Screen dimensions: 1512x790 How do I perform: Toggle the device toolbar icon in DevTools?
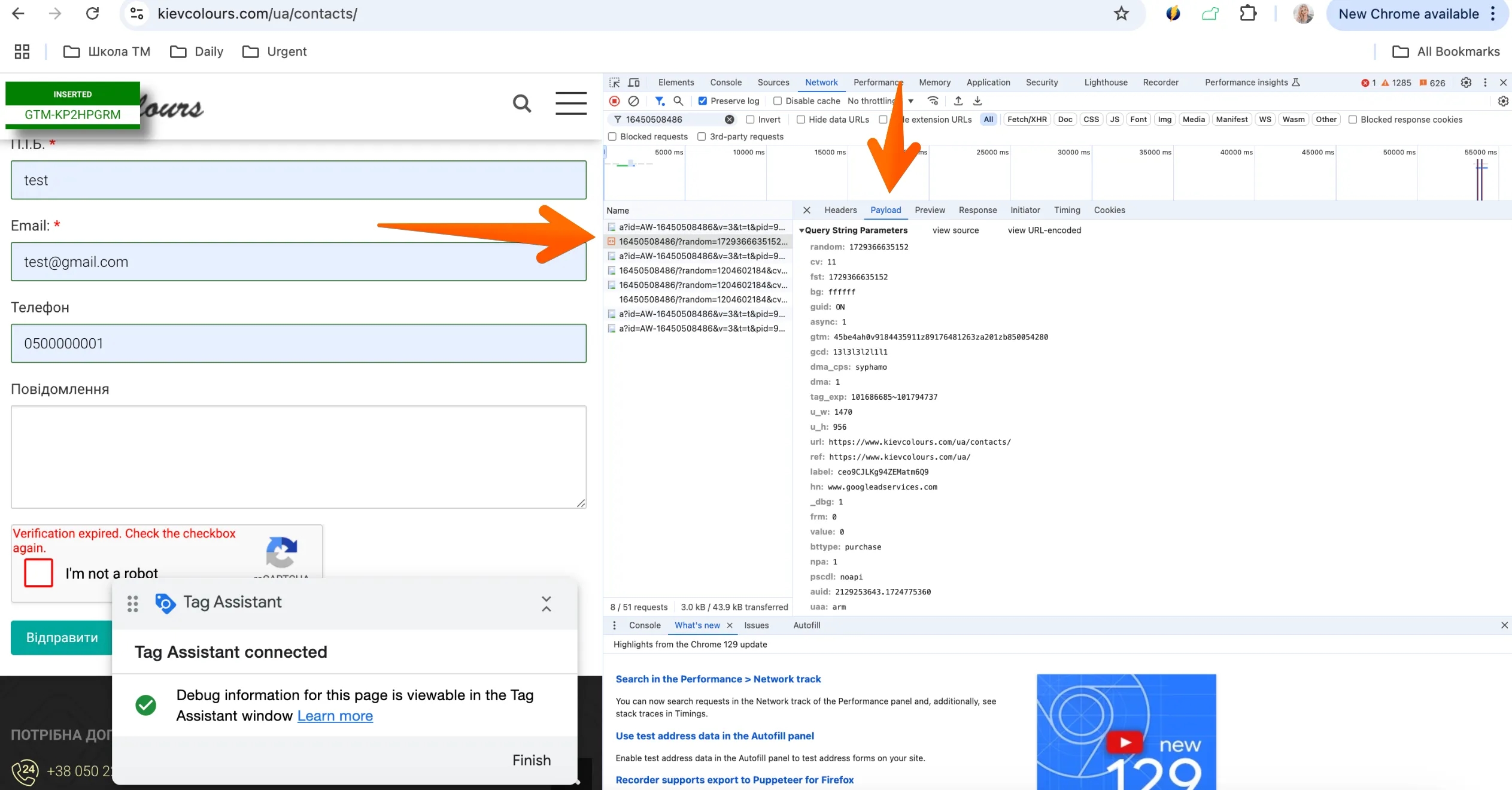(634, 83)
